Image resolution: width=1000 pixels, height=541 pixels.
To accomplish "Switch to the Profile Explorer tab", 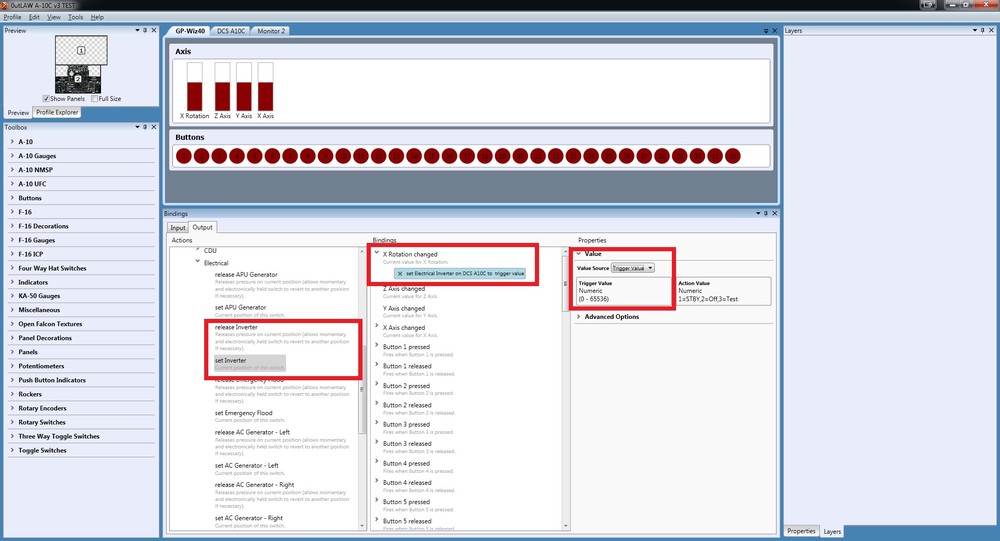I will tap(57, 112).
